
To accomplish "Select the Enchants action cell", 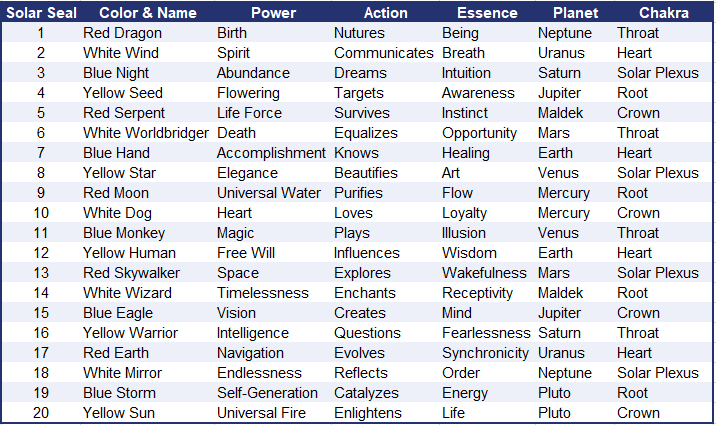I will click(365, 293).
